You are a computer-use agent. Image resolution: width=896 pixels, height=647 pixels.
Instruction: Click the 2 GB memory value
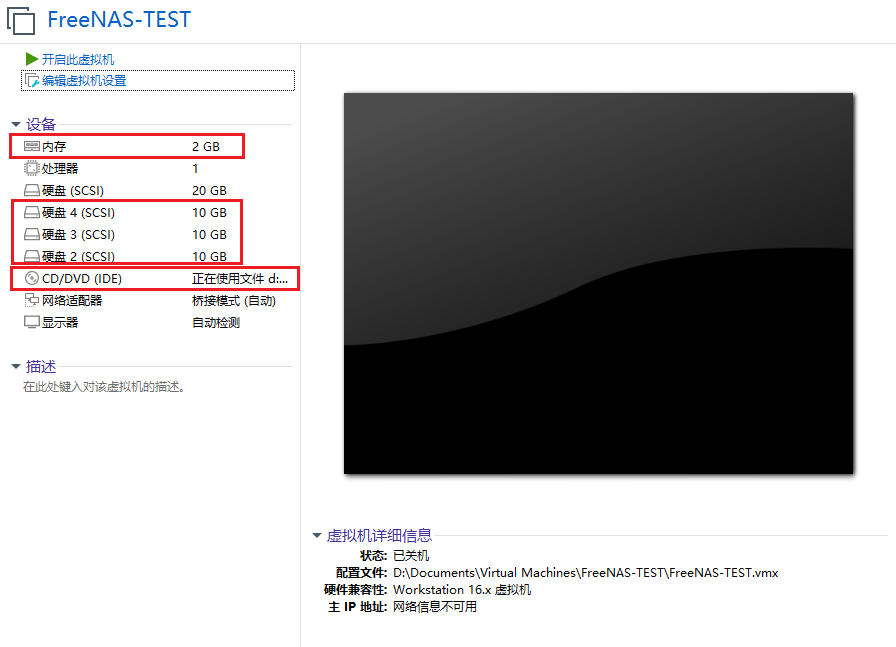[206, 147]
